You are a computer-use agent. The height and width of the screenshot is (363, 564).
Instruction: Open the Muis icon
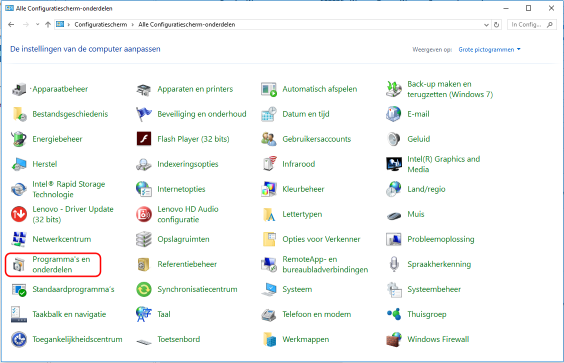pos(394,215)
